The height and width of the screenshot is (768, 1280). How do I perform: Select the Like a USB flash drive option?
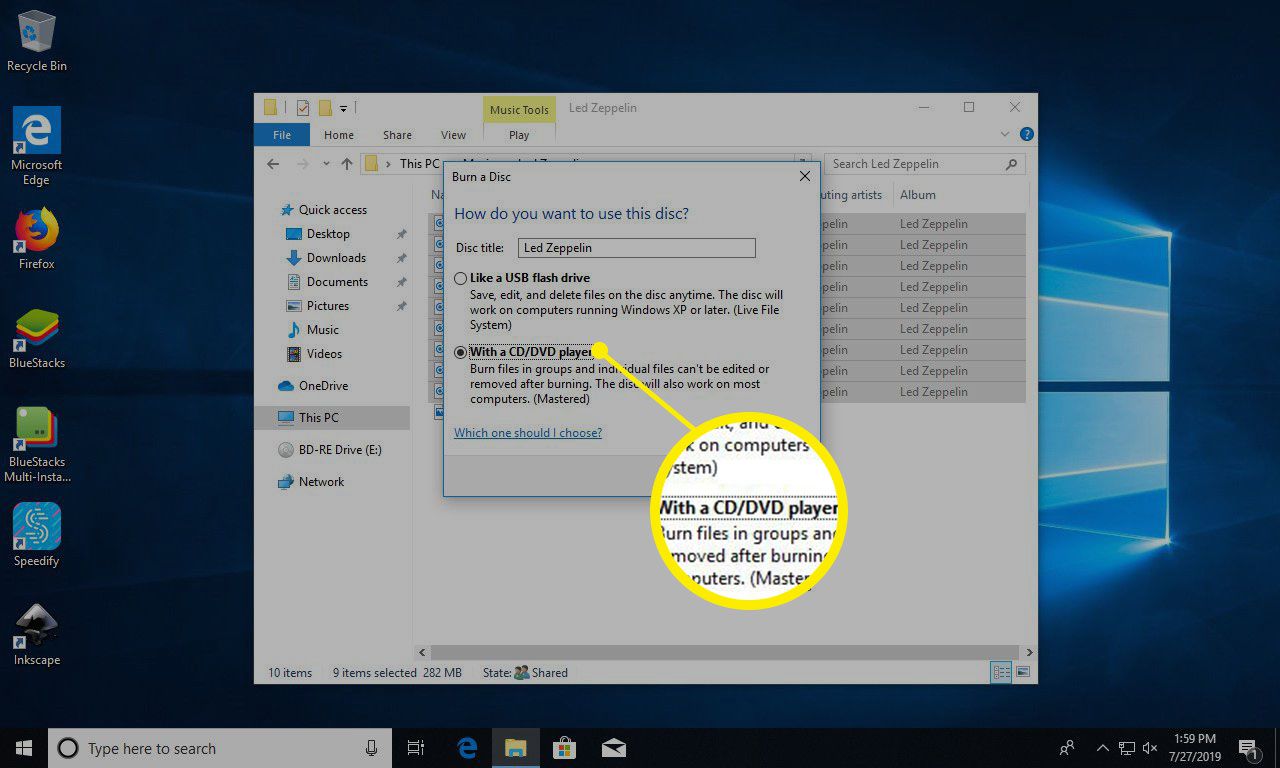(461, 278)
